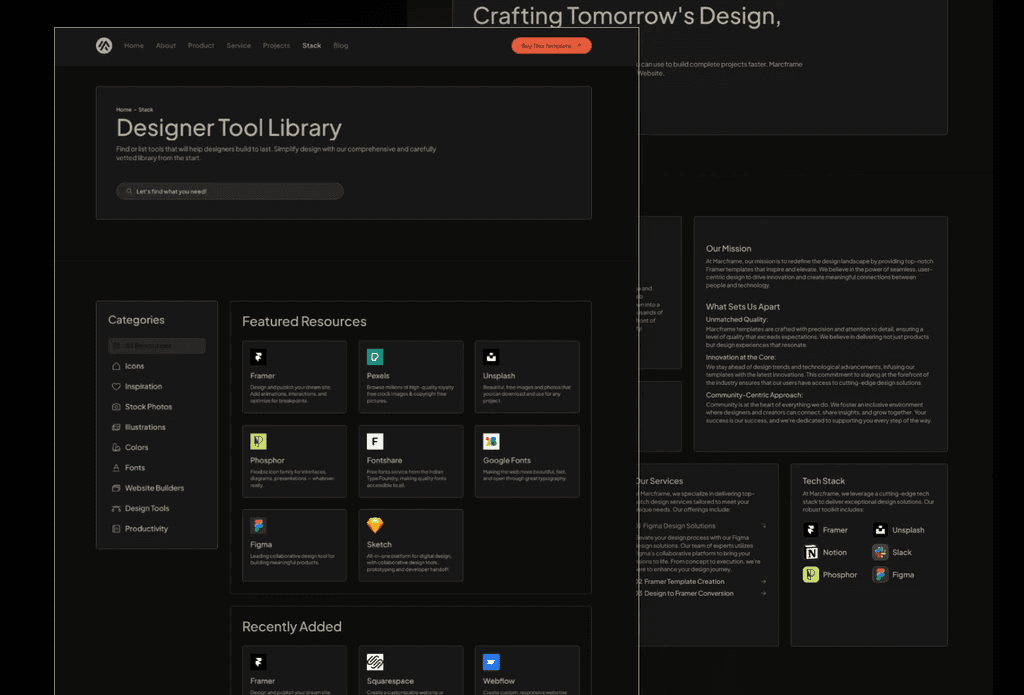The image size is (1024, 695).
Task: Select the Website Builders category label
Action: 154,488
